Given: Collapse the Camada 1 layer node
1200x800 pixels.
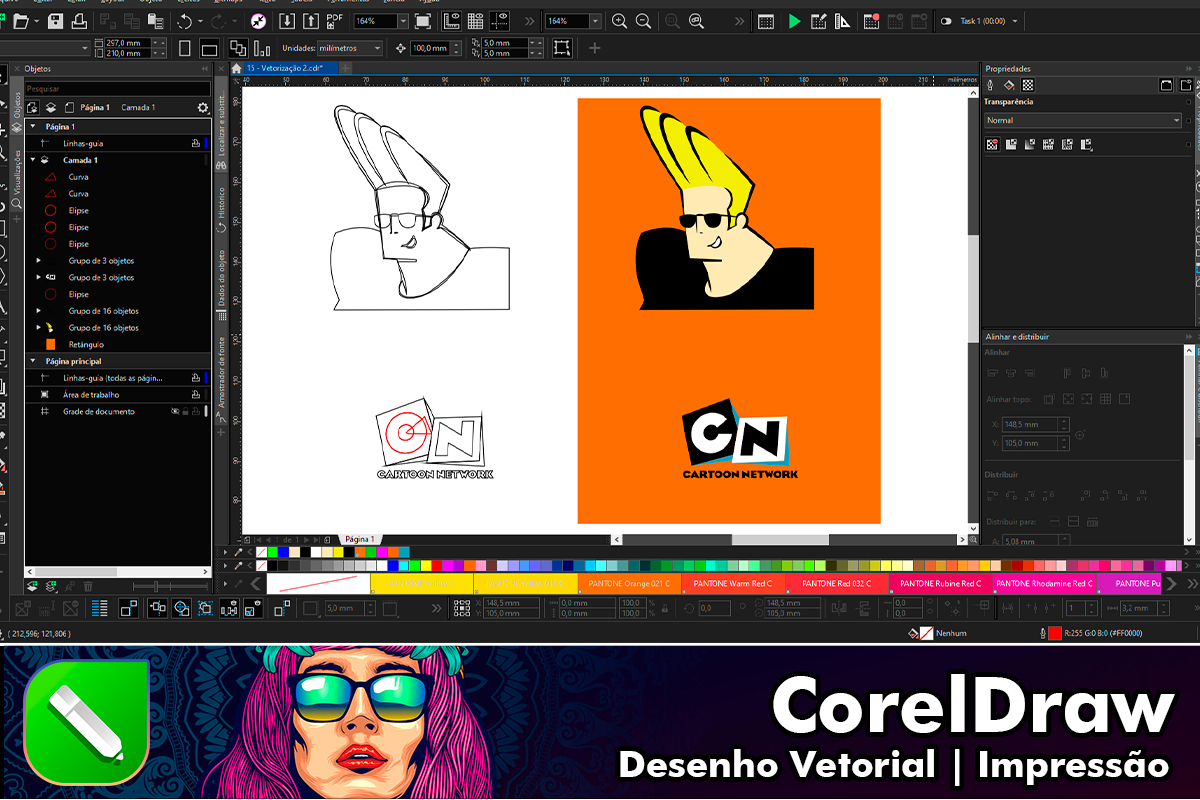Looking at the screenshot, I should coord(32,160).
